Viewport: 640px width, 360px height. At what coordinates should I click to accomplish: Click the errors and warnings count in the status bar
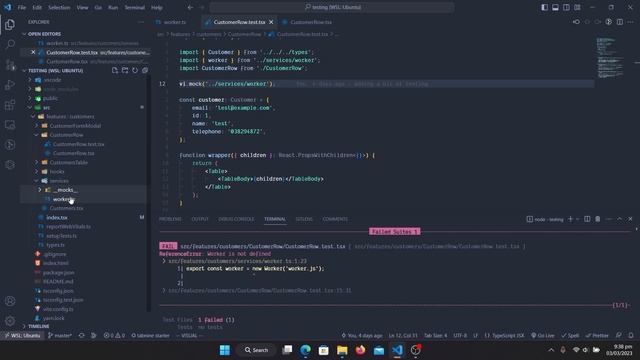click(114, 336)
